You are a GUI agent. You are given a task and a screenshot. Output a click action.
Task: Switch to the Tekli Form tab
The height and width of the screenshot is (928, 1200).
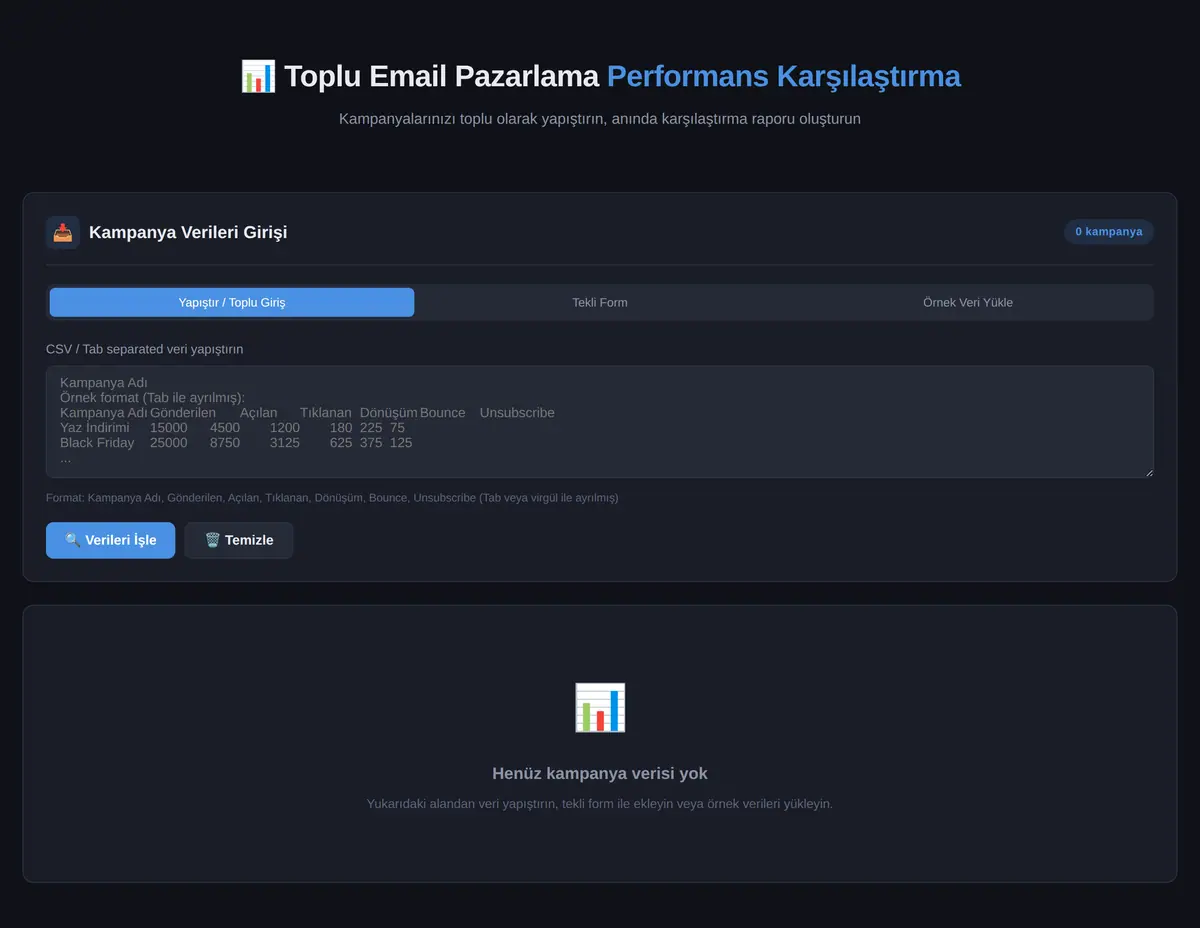coord(600,302)
